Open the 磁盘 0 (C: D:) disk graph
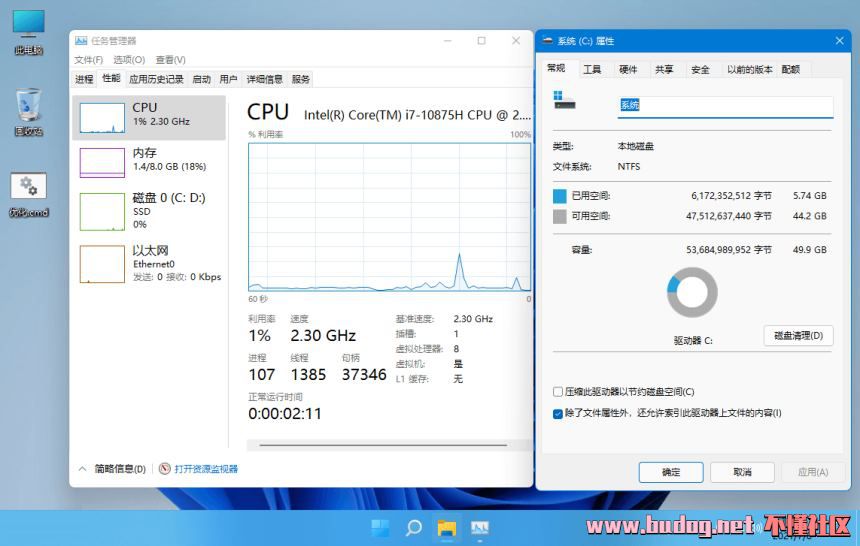Image resolution: width=860 pixels, height=546 pixels. tap(149, 211)
